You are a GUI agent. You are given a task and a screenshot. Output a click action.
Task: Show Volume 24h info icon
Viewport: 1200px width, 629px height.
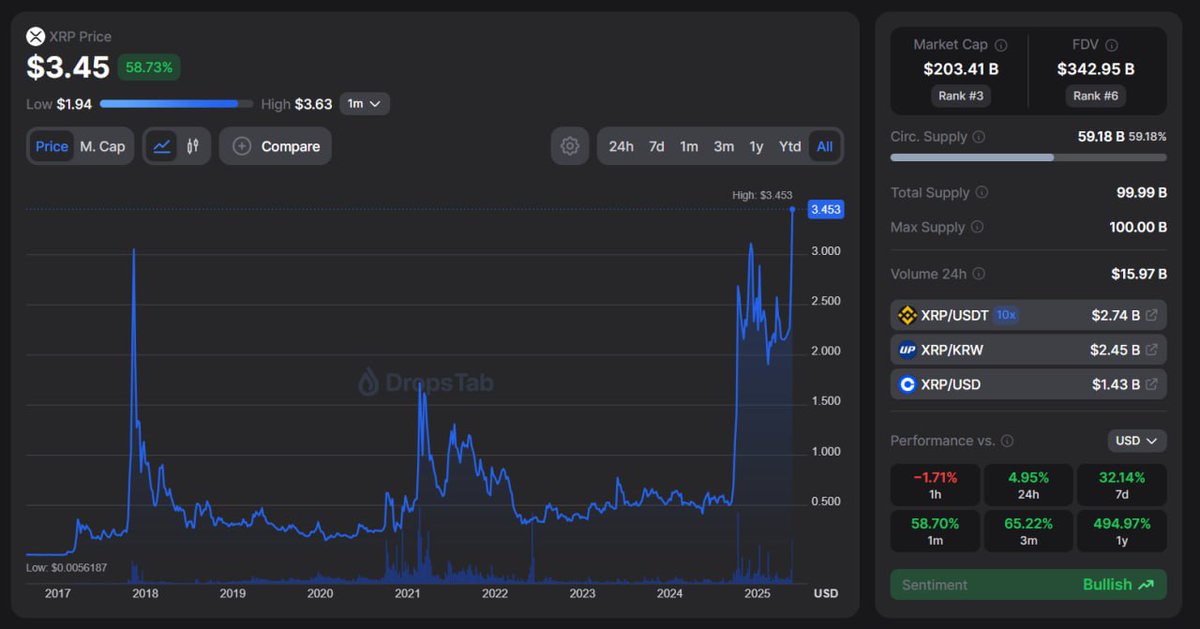coord(979,274)
